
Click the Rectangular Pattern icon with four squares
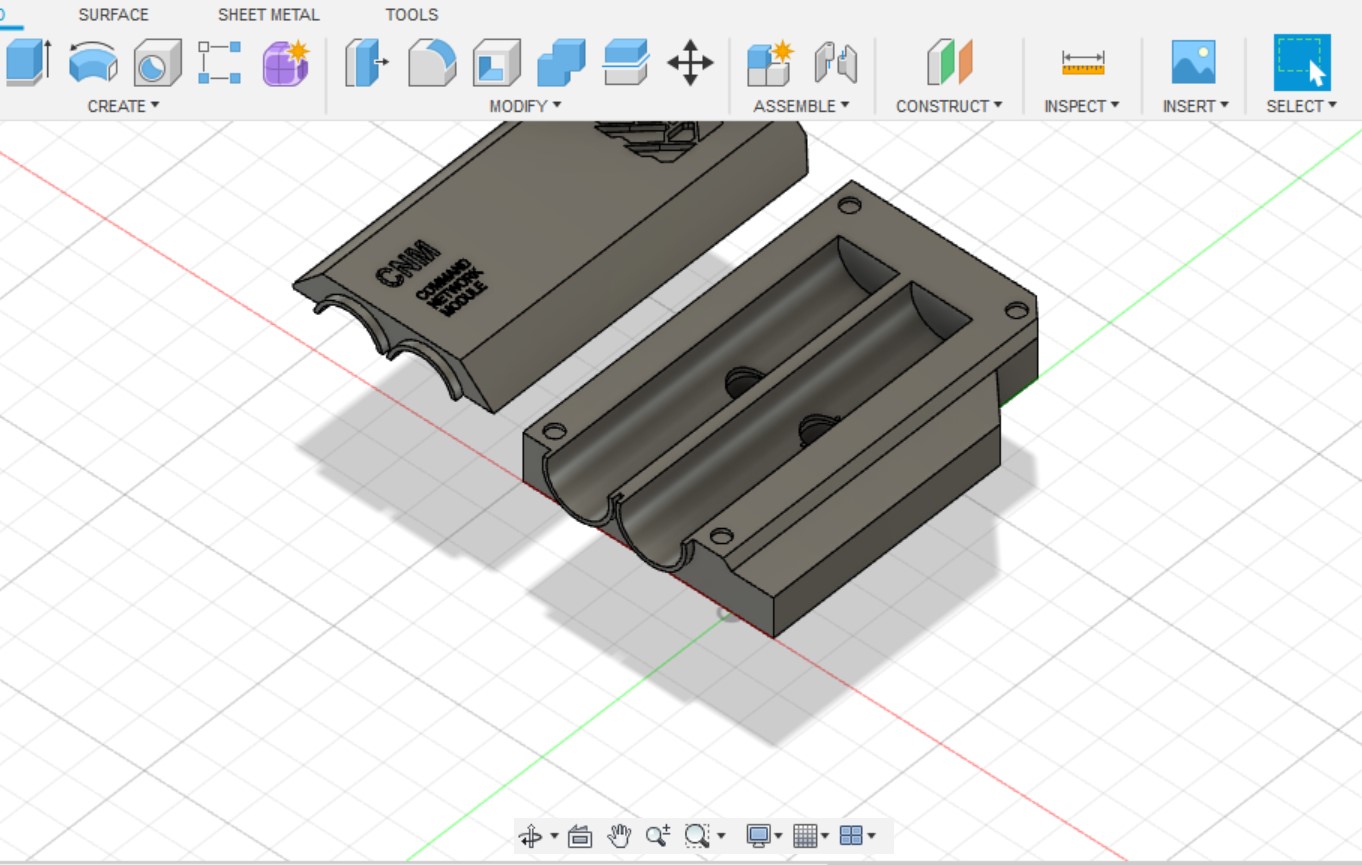[x=221, y=63]
